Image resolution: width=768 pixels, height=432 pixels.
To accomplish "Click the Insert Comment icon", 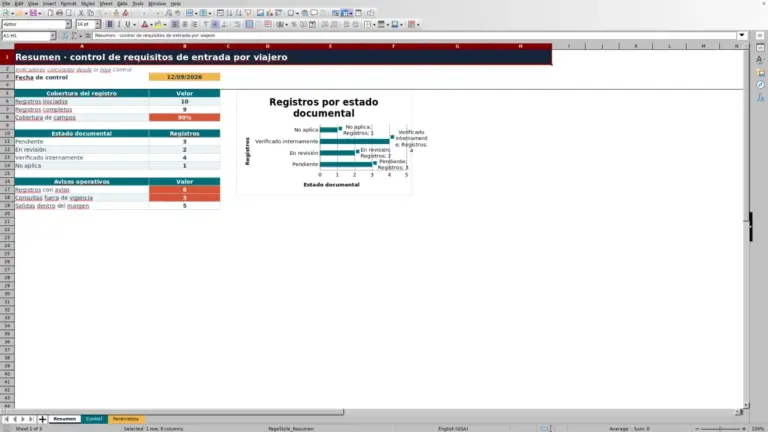I will tap(314, 13).
